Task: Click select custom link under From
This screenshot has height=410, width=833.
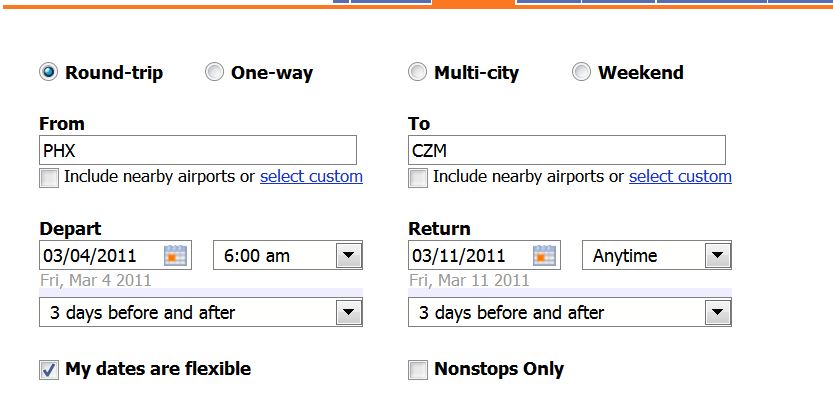Action: (311, 177)
